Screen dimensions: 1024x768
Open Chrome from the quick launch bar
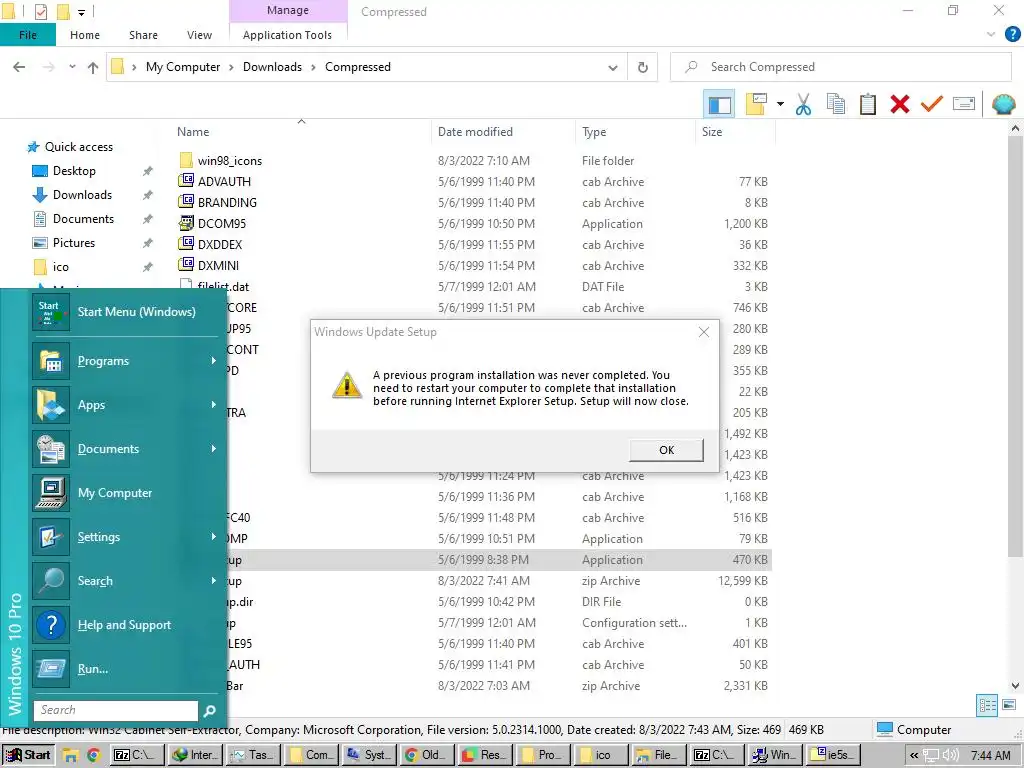93,755
